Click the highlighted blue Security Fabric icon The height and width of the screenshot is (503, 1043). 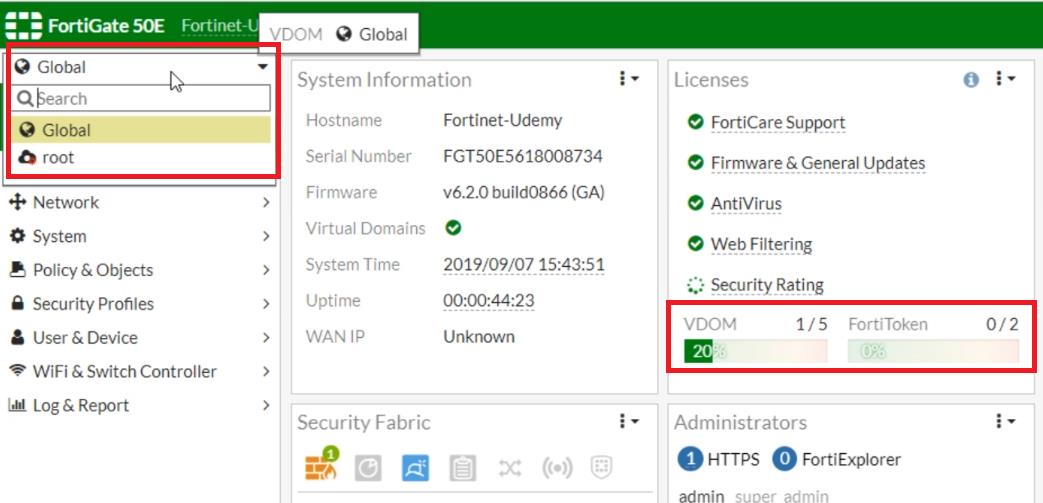(x=415, y=468)
